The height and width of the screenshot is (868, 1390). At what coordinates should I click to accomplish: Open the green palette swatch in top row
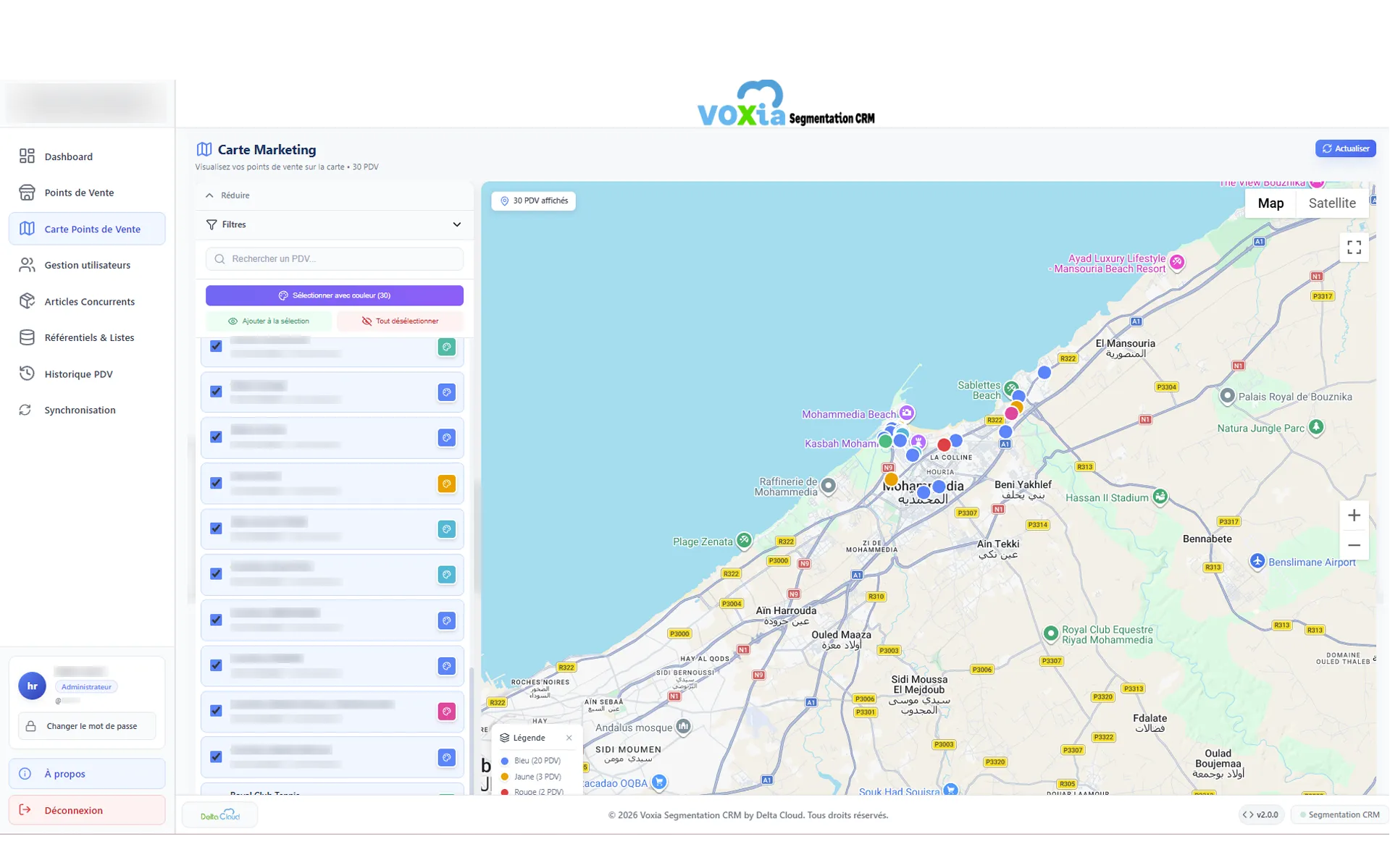click(x=446, y=347)
